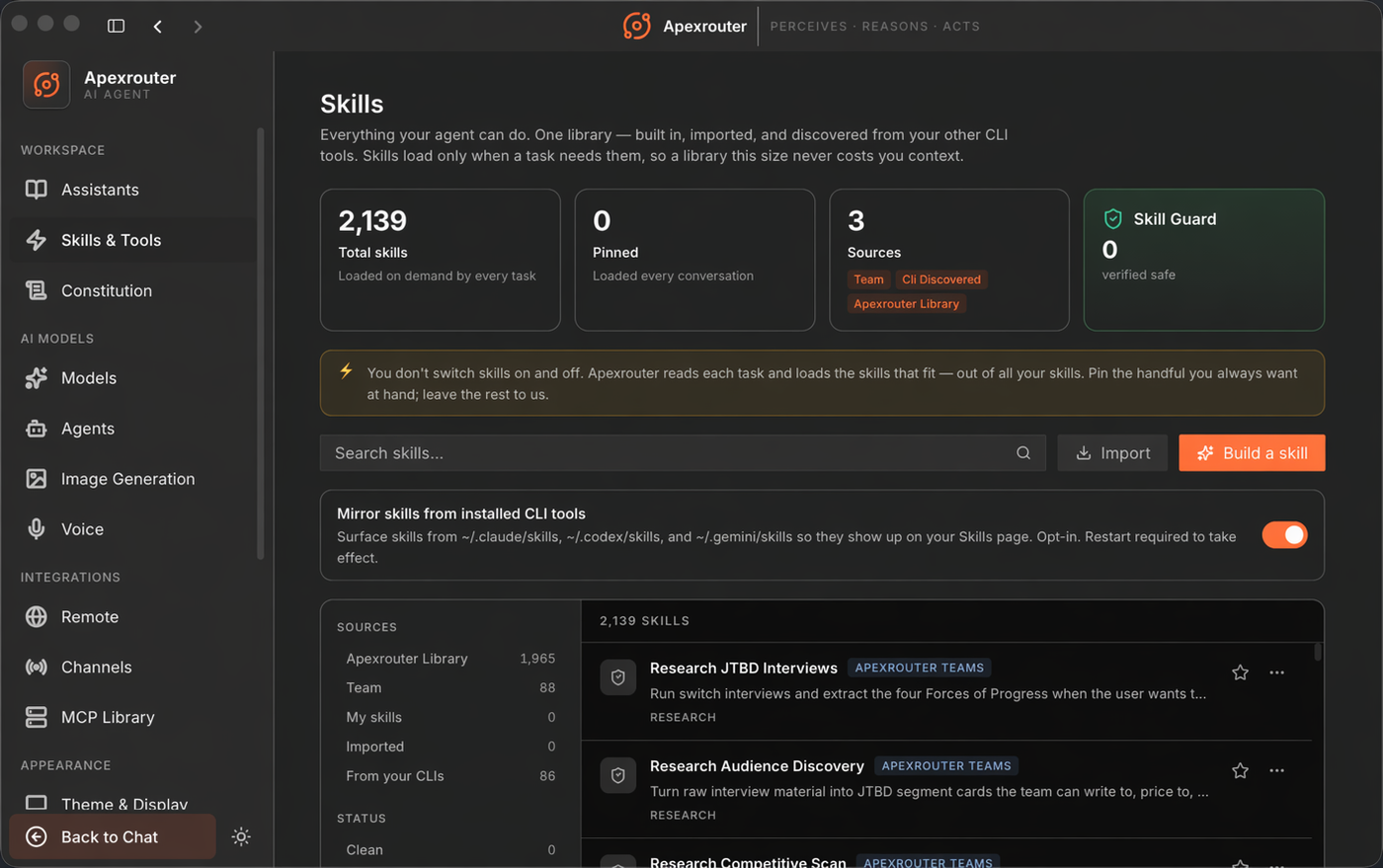Click the Theme & Display icon

coord(37,803)
